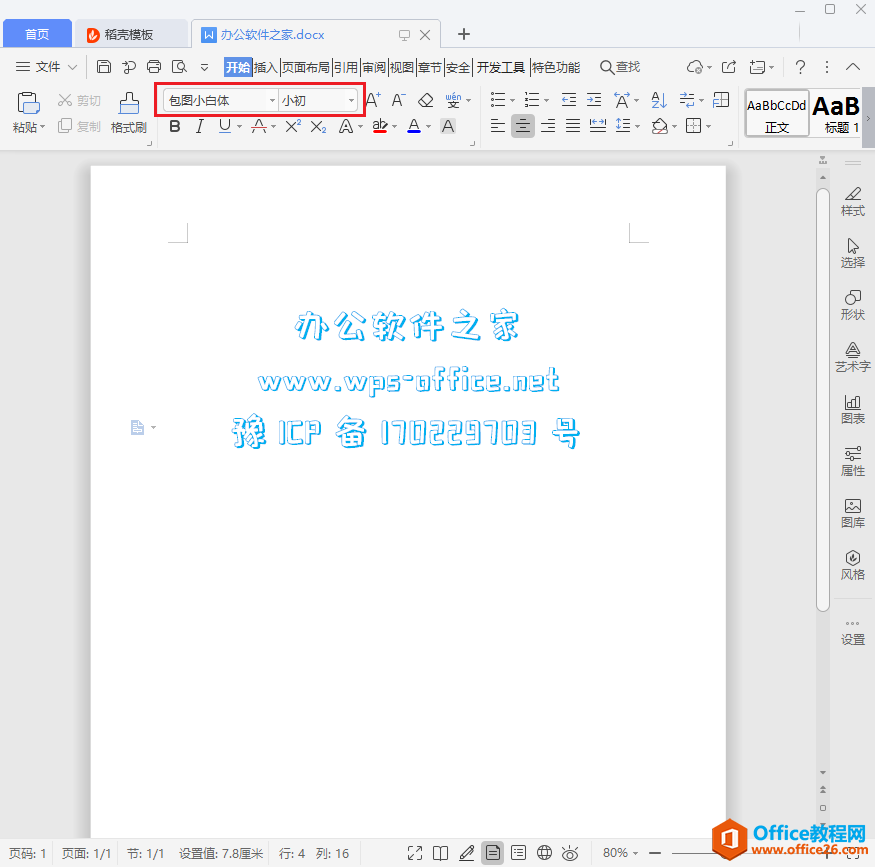Open the 页面布局 (Page Layout) tab
This screenshot has height=867, width=875.
point(305,67)
